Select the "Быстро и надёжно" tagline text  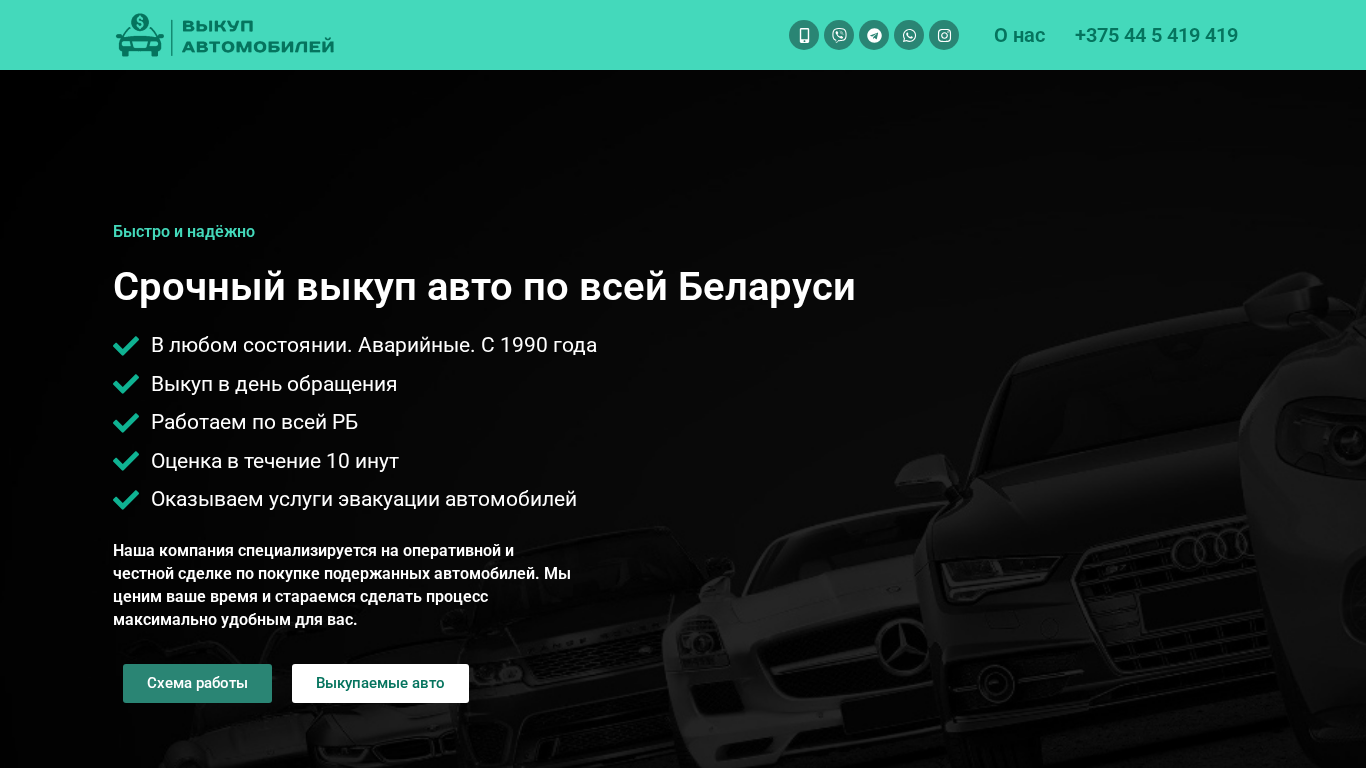(x=184, y=232)
